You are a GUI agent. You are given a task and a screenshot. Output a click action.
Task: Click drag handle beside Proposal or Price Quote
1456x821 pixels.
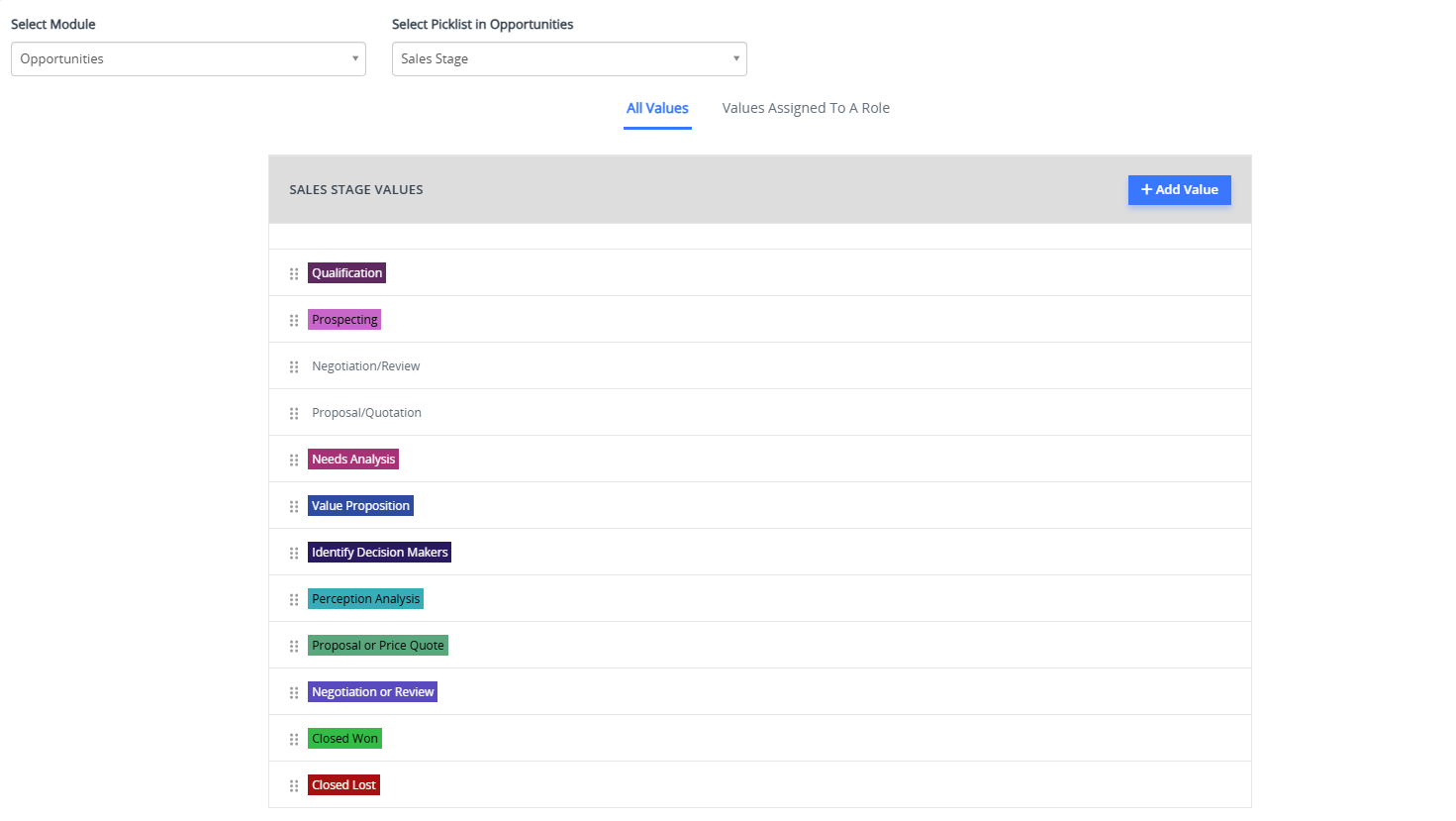[x=294, y=646]
